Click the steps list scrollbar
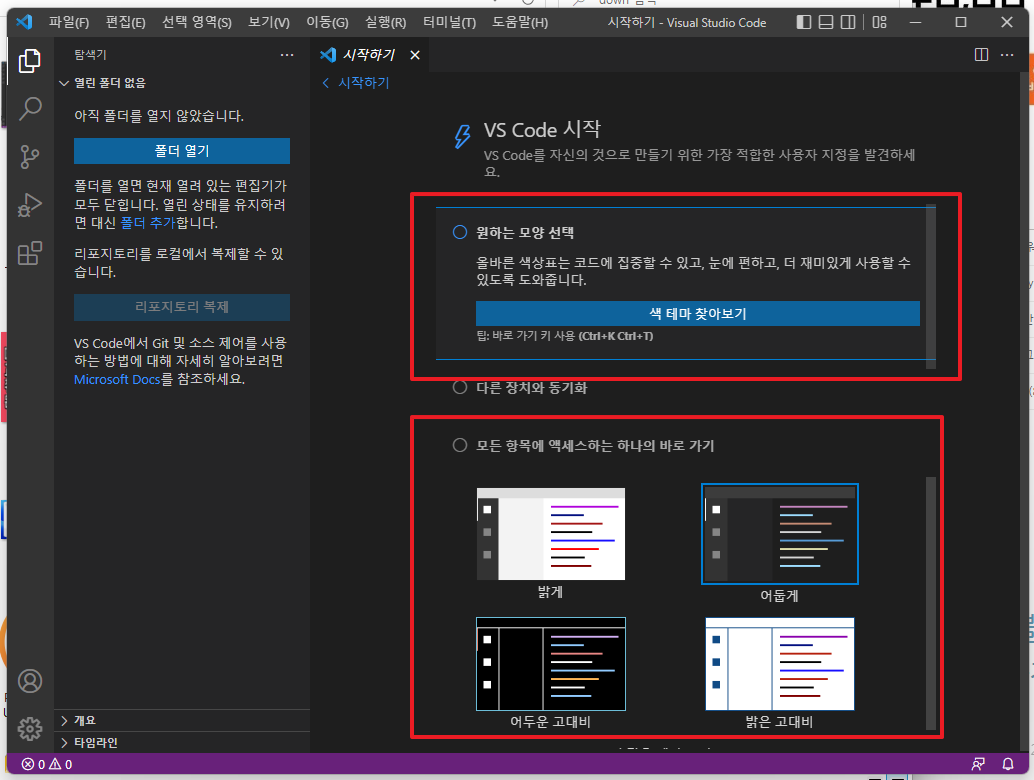 click(x=930, y=286)
